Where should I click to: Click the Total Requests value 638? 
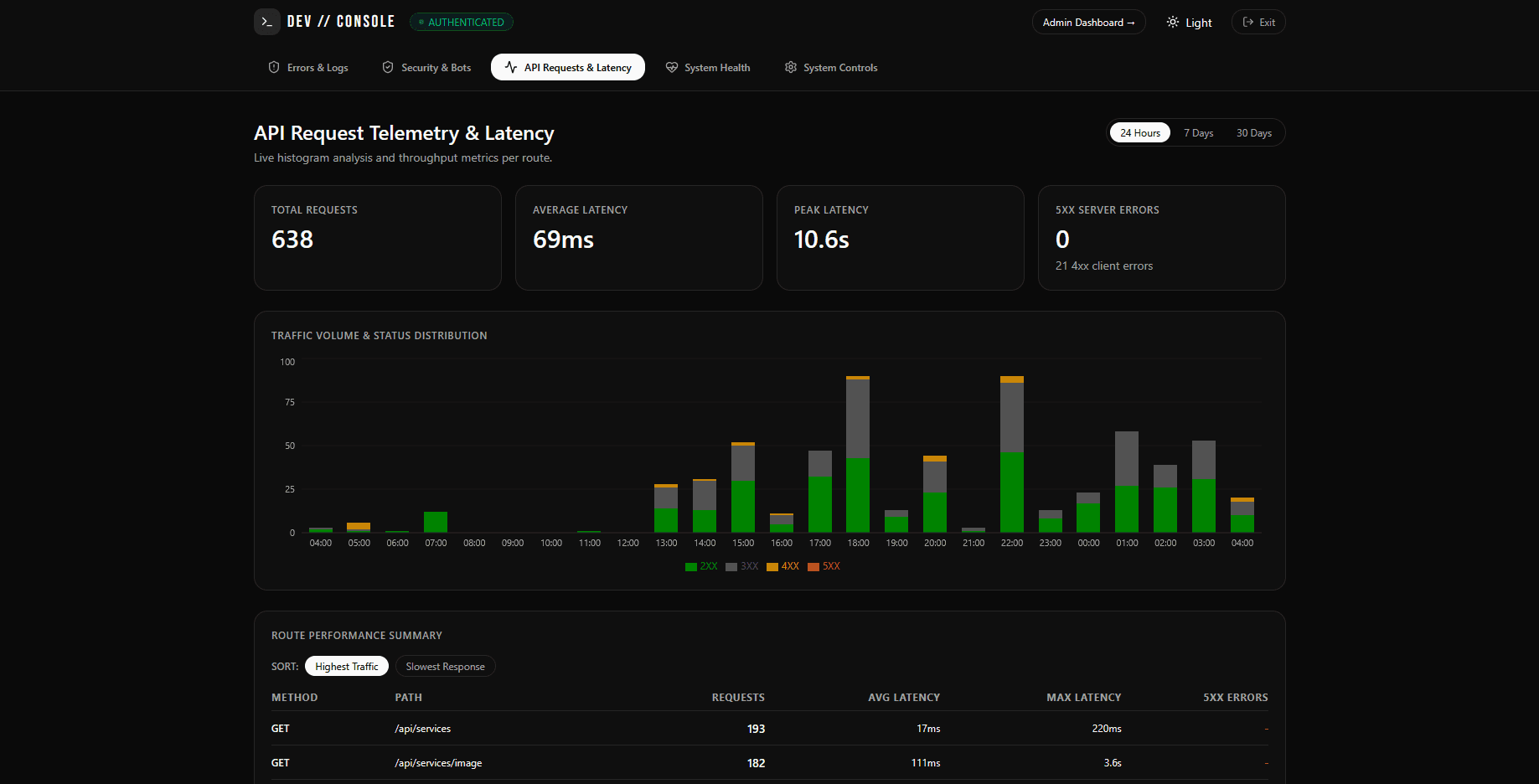(292, 240)
